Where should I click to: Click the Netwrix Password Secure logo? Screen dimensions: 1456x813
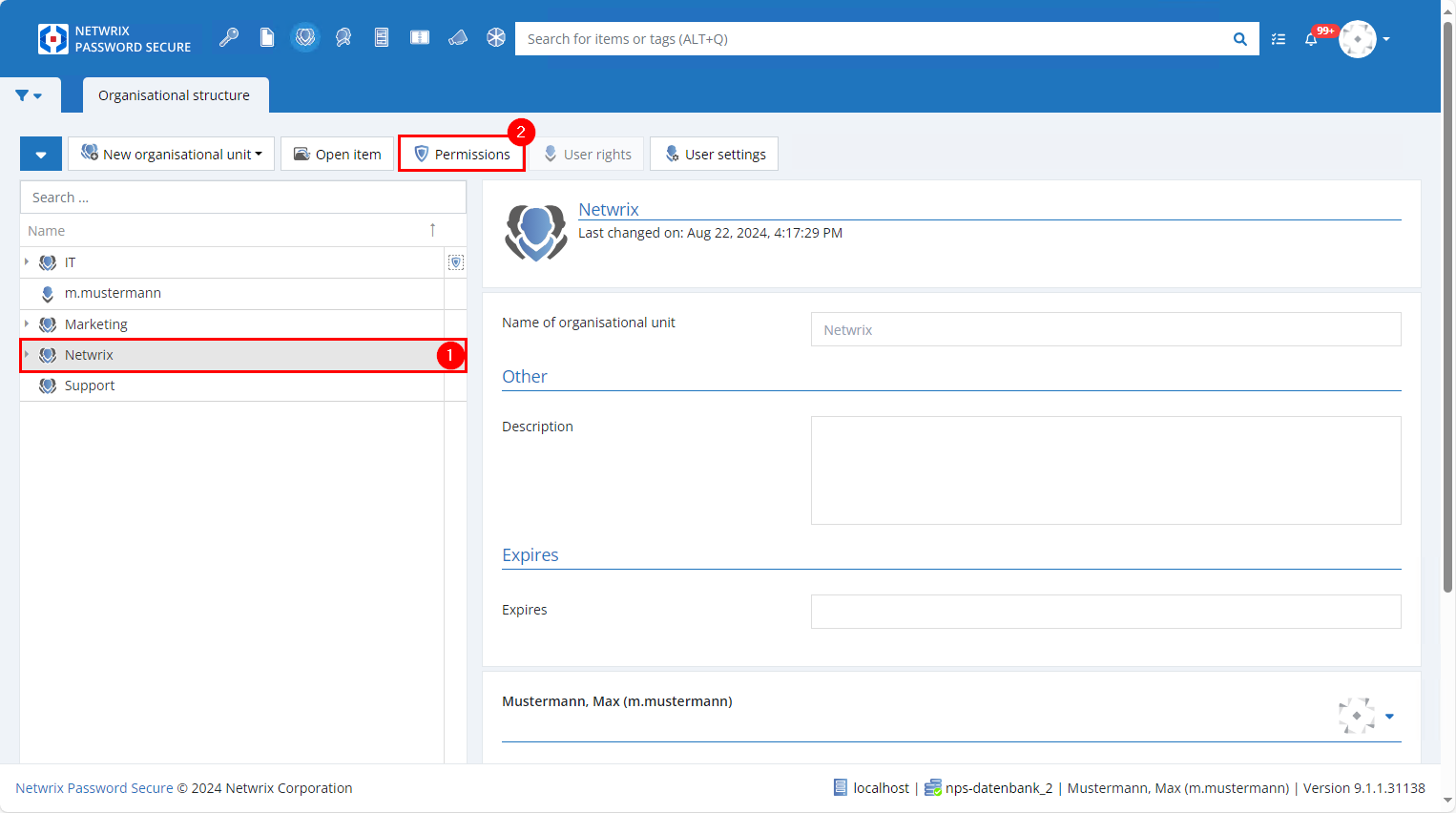(114, 39)
